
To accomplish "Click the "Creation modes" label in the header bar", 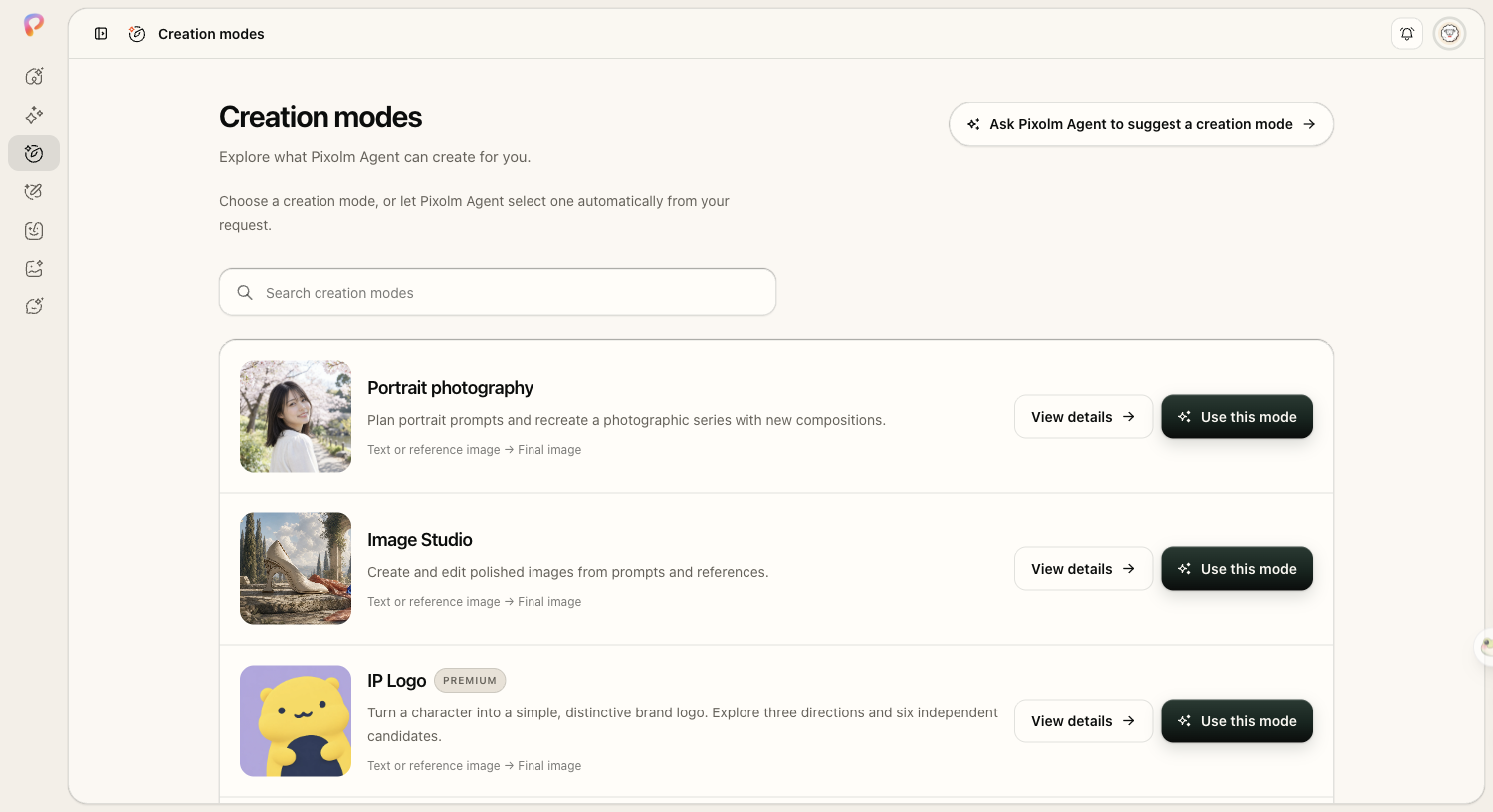I will (211, 34).
